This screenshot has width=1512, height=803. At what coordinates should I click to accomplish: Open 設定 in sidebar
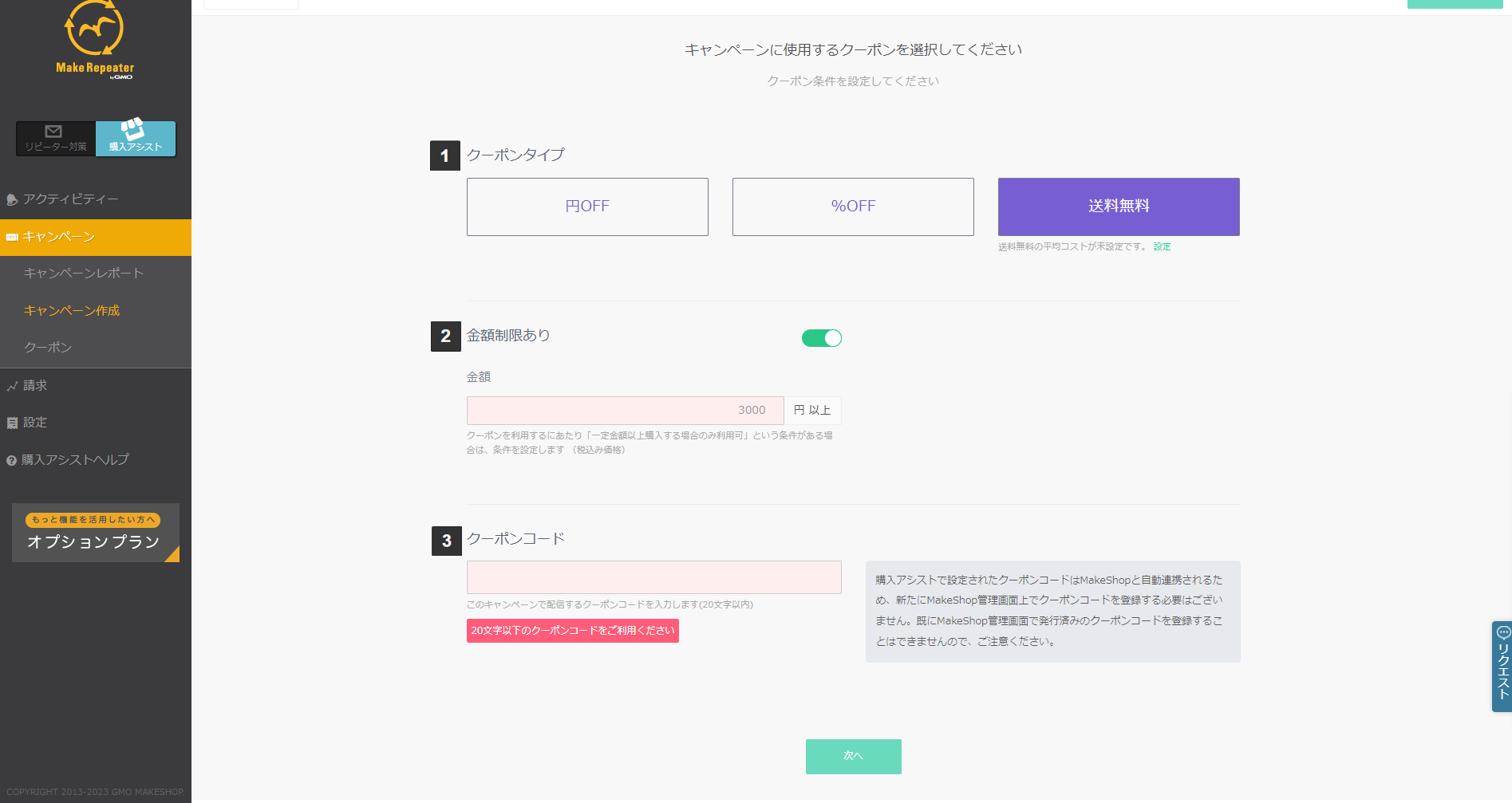tap(96, 423)
